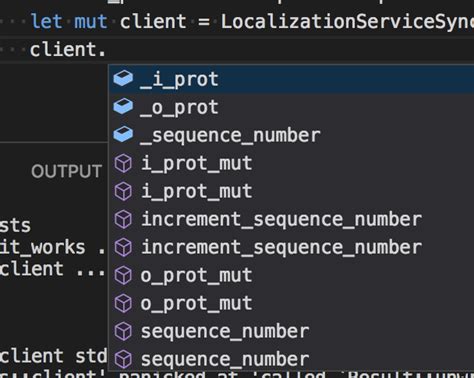Place cursor after 'client.' in editor
The height and width of the screenshot is (378, 474).
(x=106, y=50)
